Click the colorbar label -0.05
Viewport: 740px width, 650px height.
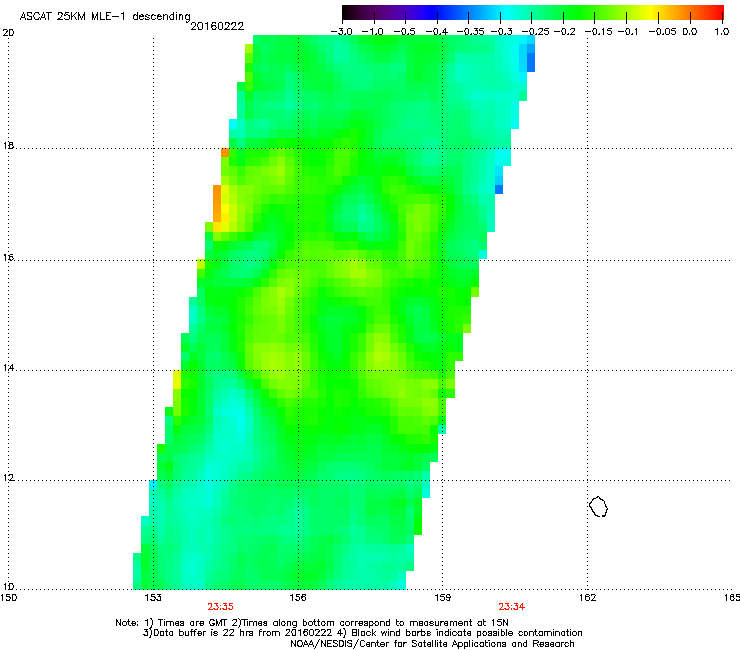click(x=662, y=32)
